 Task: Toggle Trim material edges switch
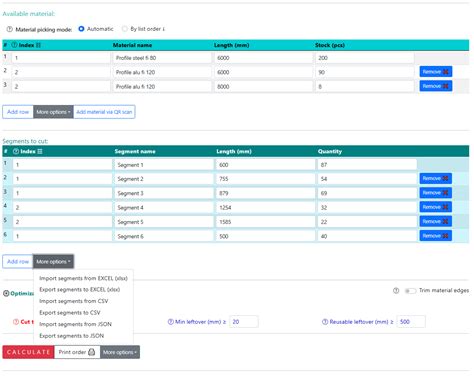[x=410, y=291]
